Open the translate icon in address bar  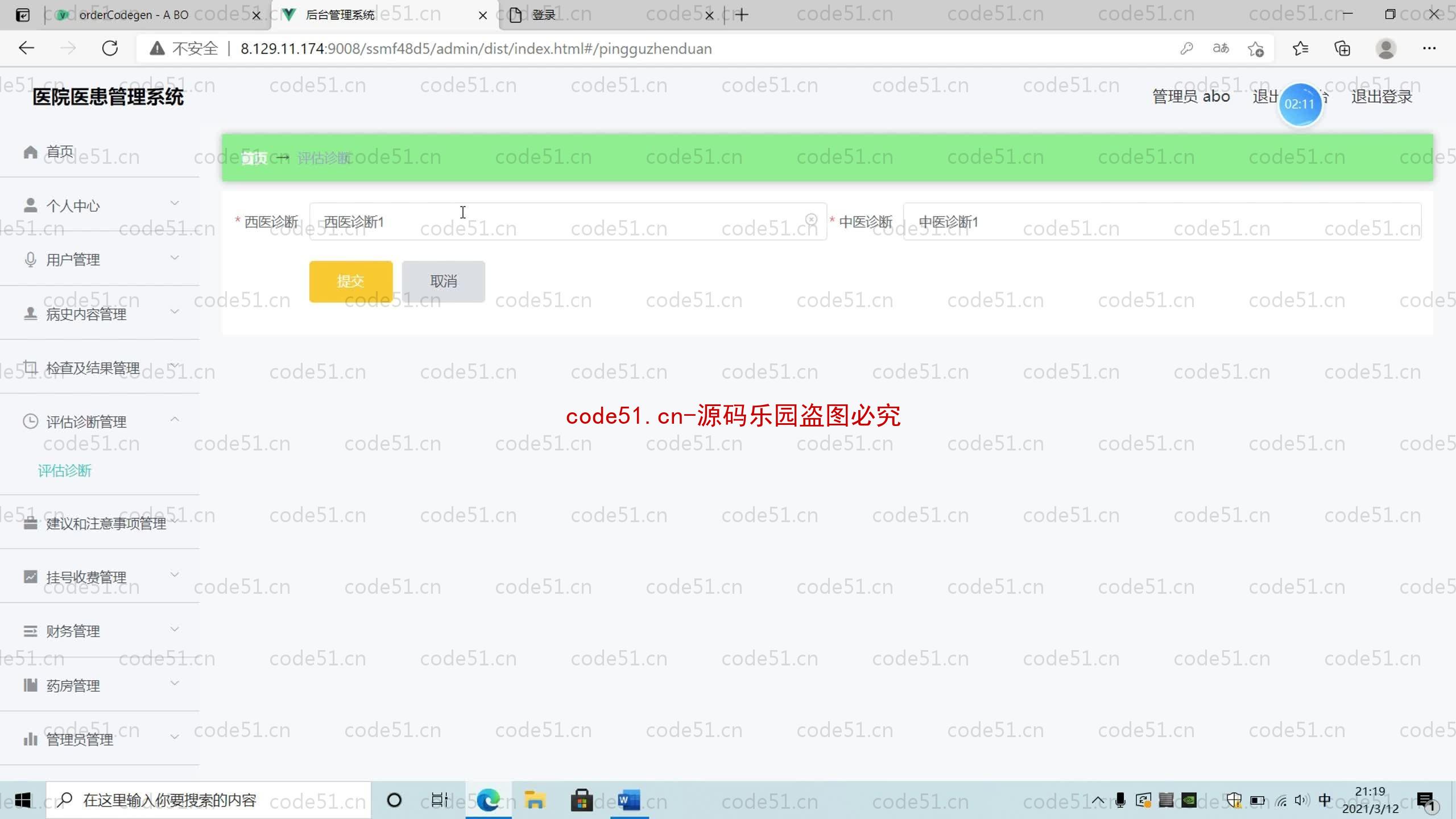1221,48
